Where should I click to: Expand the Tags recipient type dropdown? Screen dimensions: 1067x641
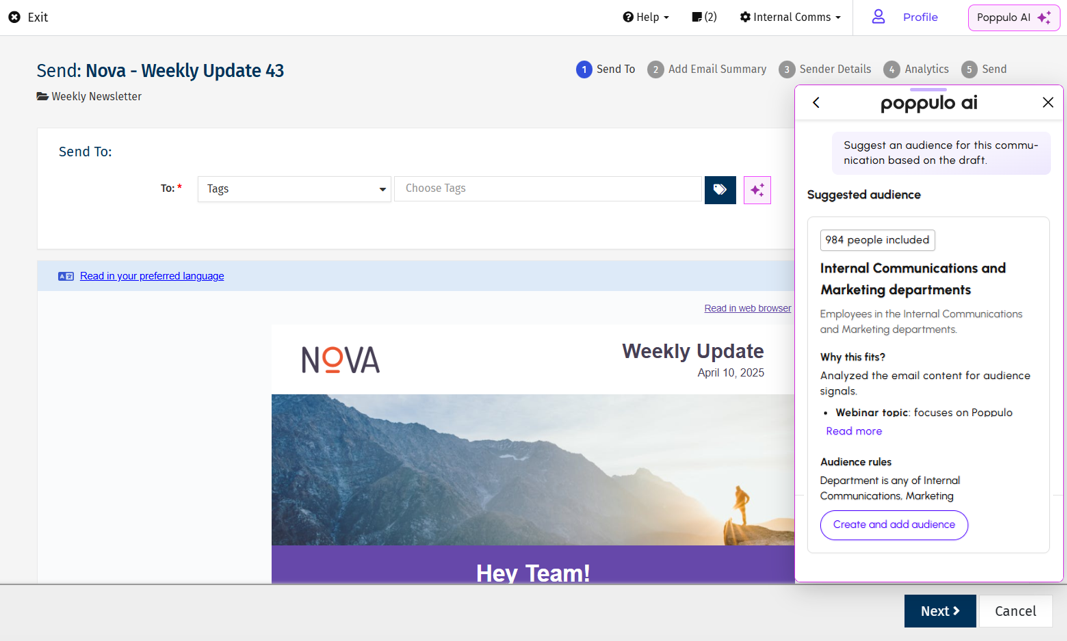click(294, 189)
